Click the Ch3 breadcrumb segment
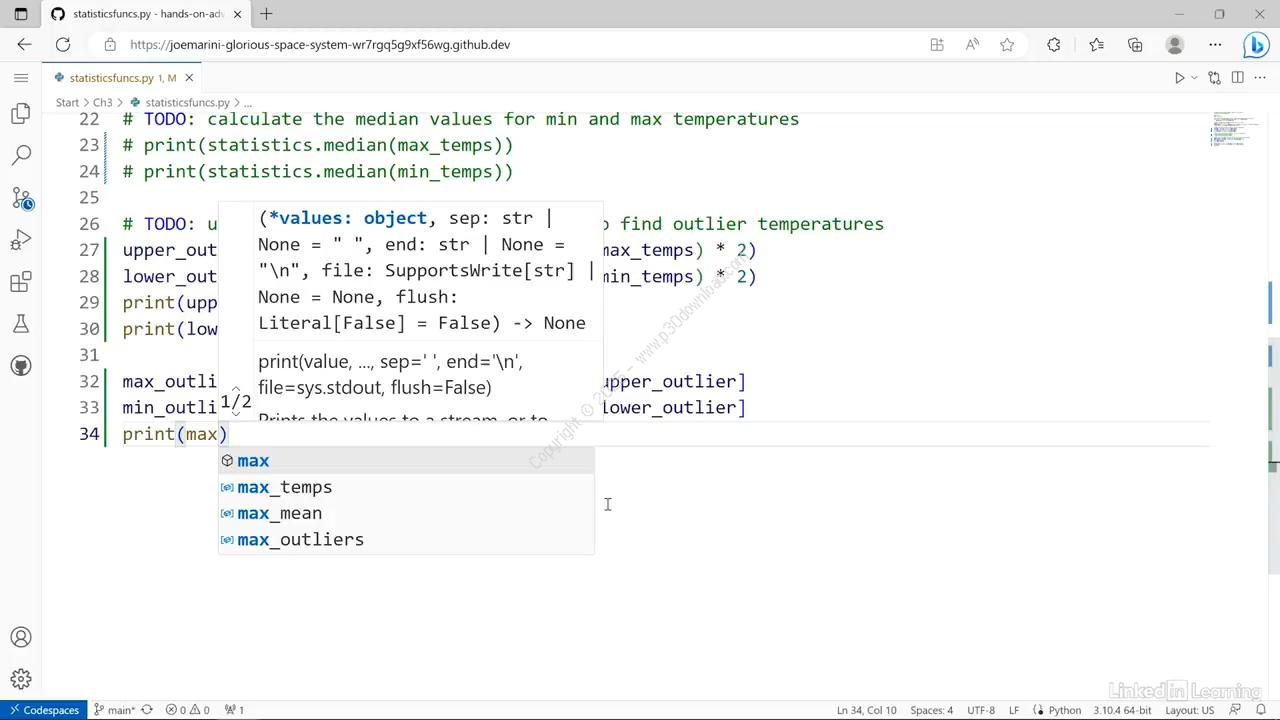Viewport: 1280px width, 720px height. (x=103, y=102)
